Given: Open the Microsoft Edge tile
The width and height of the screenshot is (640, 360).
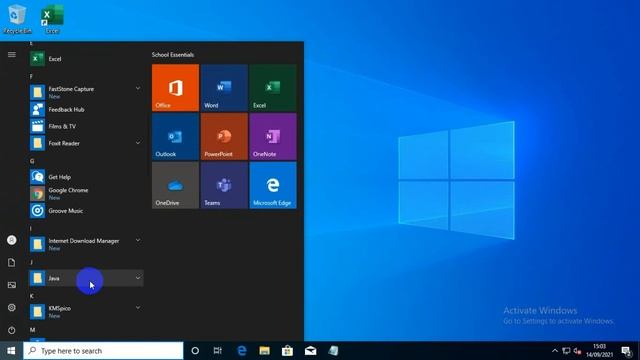Looking at the screenshot, I should (273, 185).
